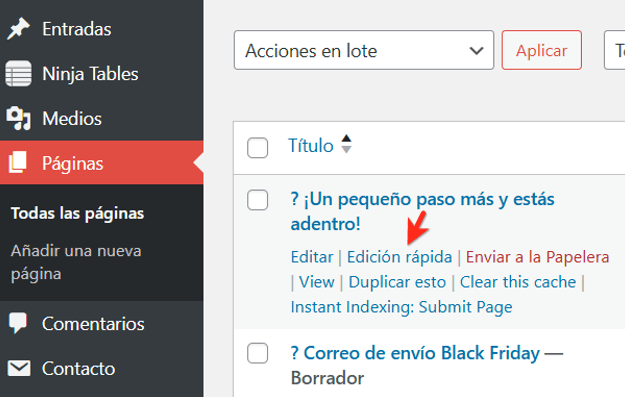This screenshot has width=625, height=397.
Task: Click Instant Indexing: Submit Page
Action: 401,307
